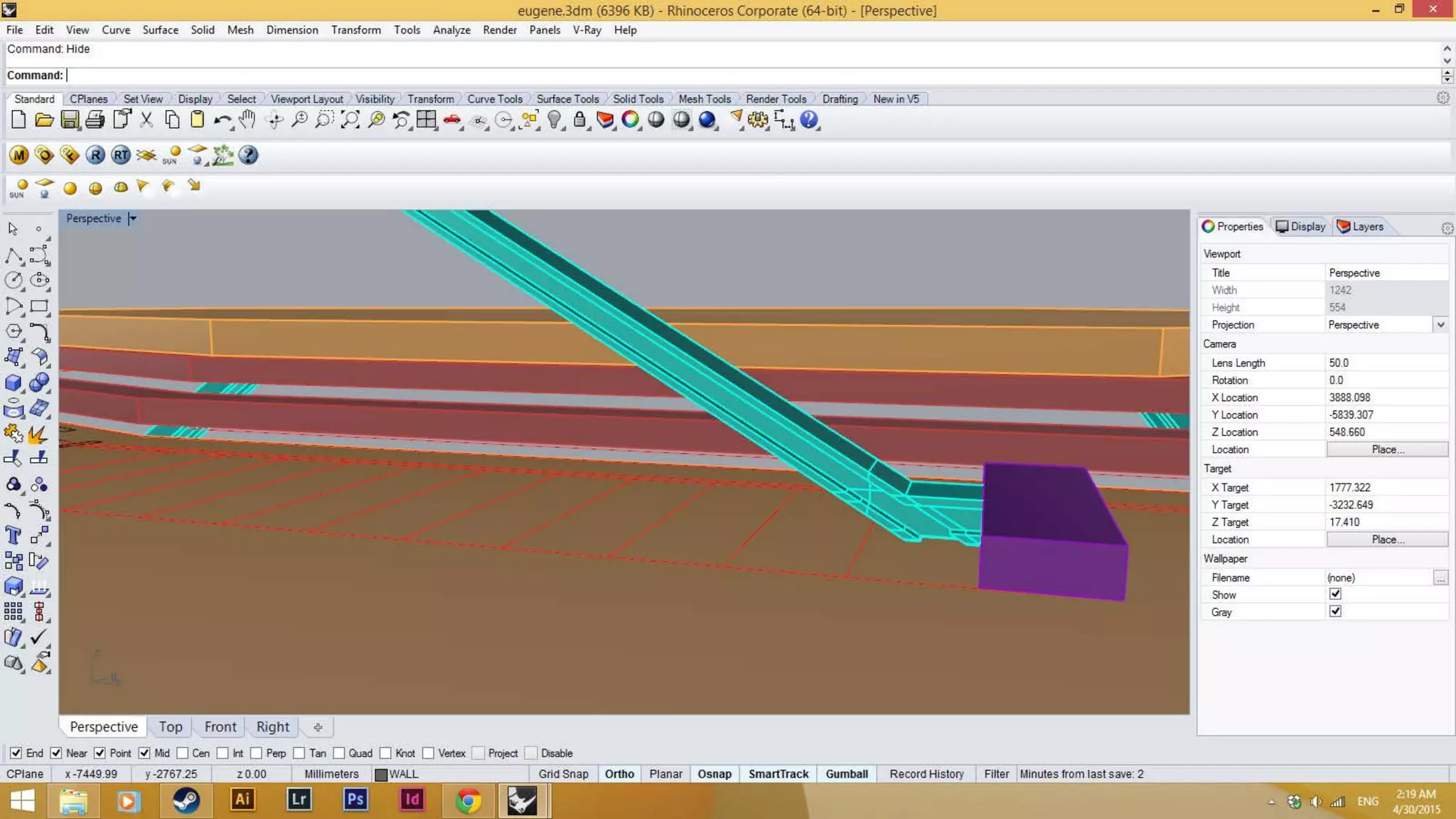Select the Box solid tool
This screenshot has height=819, width=1456.
(14, 383)
